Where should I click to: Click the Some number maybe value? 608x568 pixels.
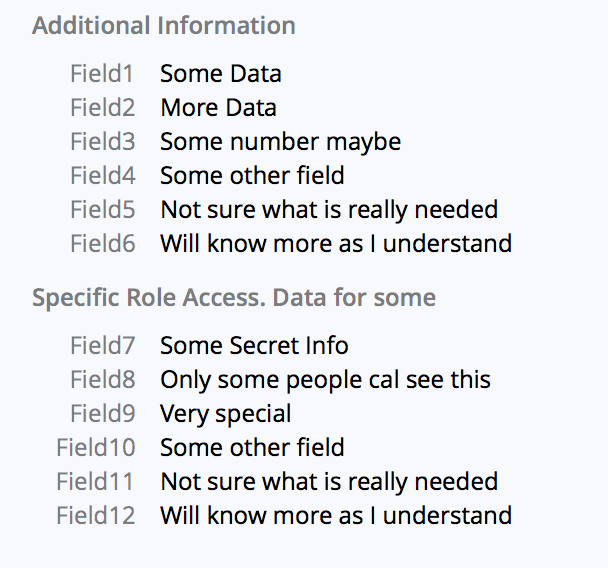280,142
